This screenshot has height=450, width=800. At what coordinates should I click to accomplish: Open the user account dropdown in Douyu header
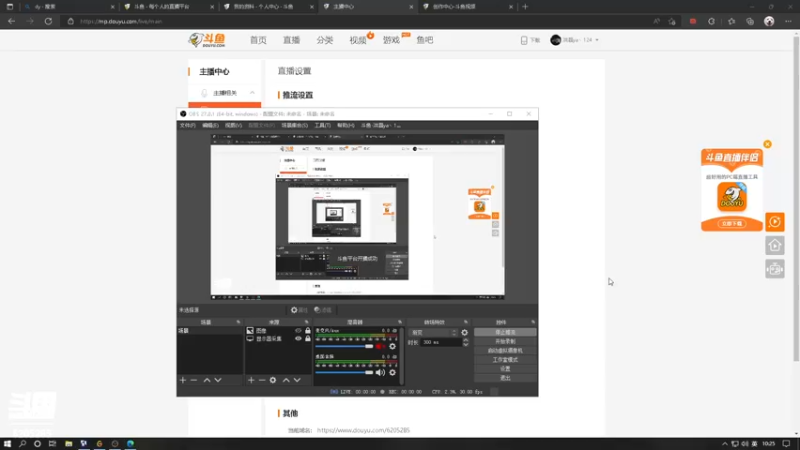pos(574,40)
